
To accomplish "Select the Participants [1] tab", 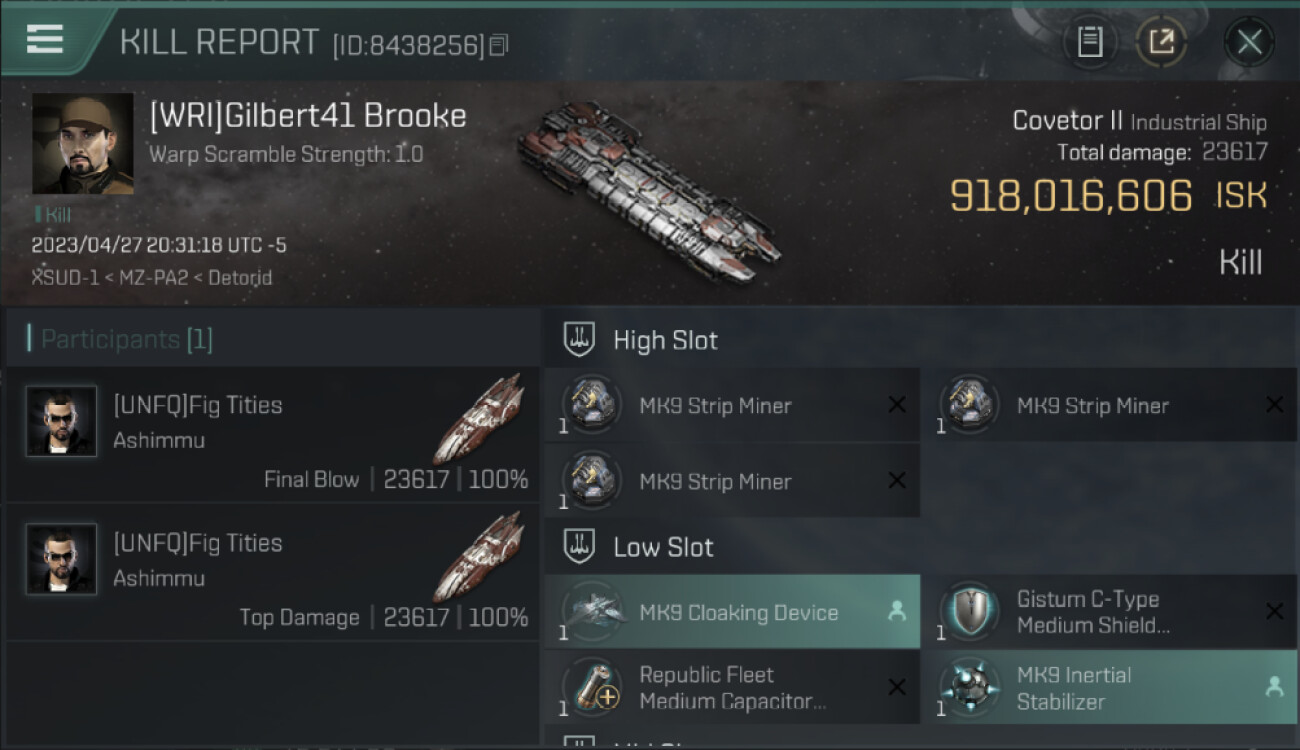I will pyautogui.click(x=127, y=339).
